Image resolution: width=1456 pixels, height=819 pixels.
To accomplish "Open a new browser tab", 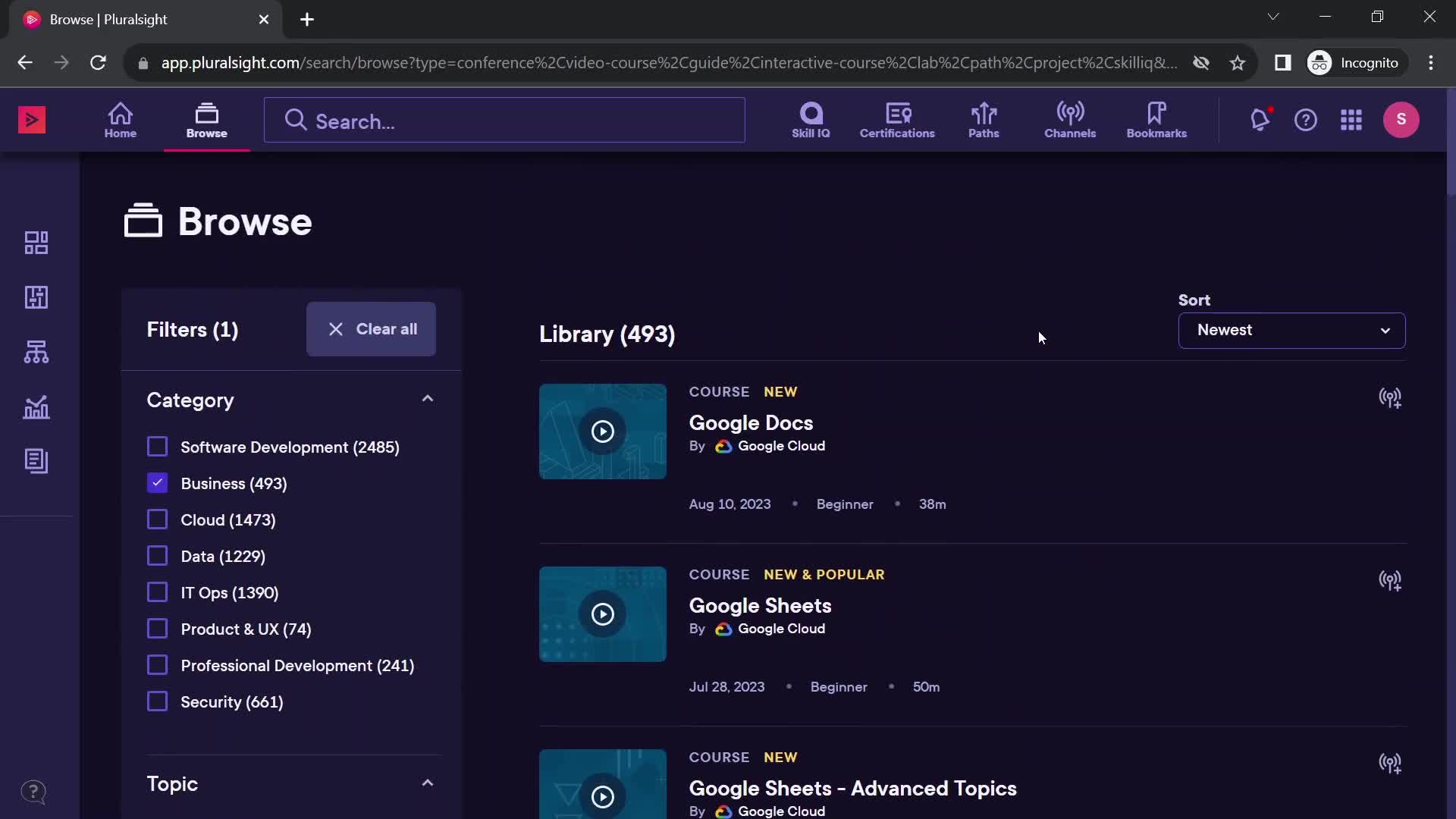I will (307, 20).
